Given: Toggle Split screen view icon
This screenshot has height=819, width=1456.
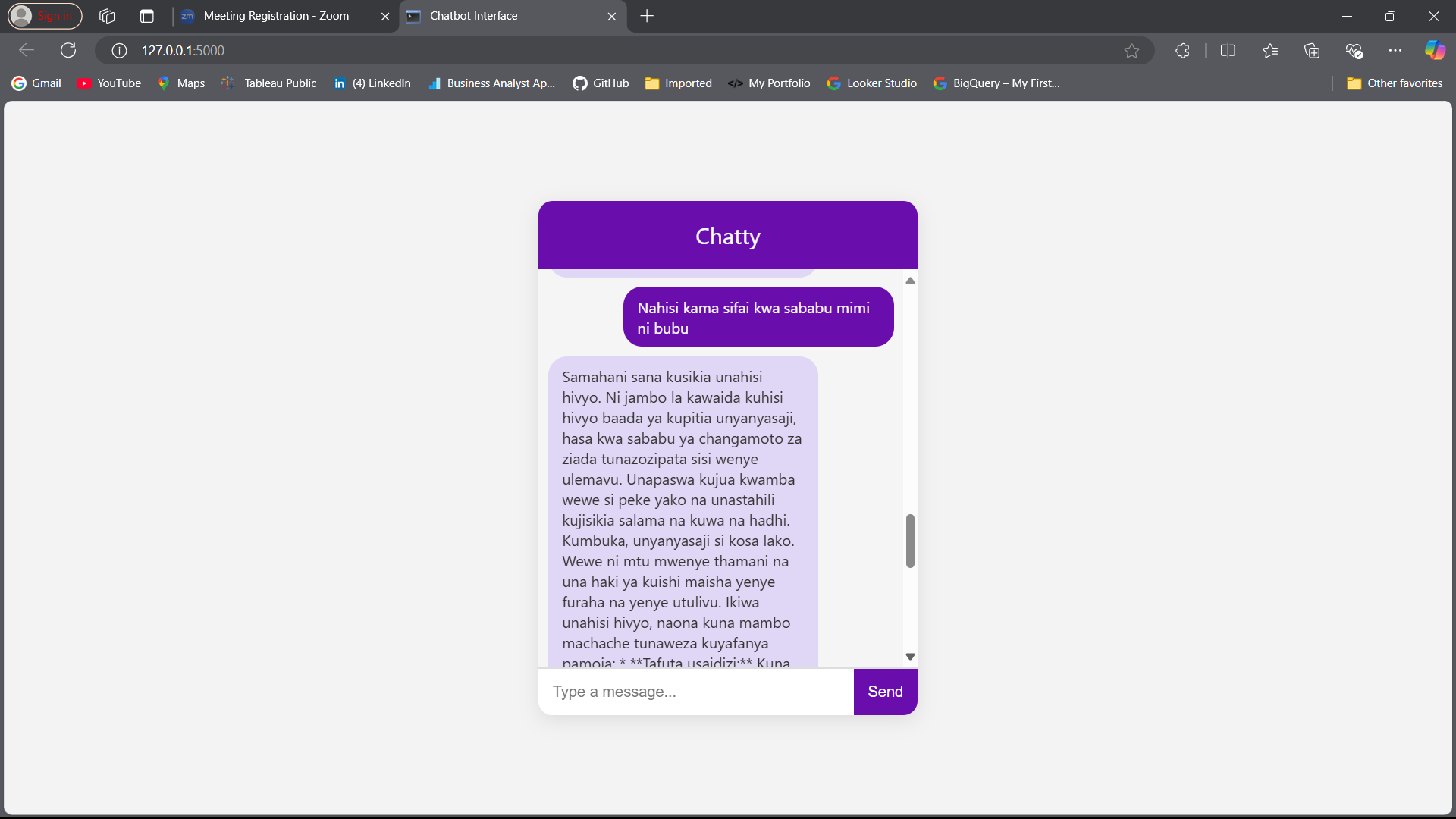Looking at the screenshot, I should 1228,50.
